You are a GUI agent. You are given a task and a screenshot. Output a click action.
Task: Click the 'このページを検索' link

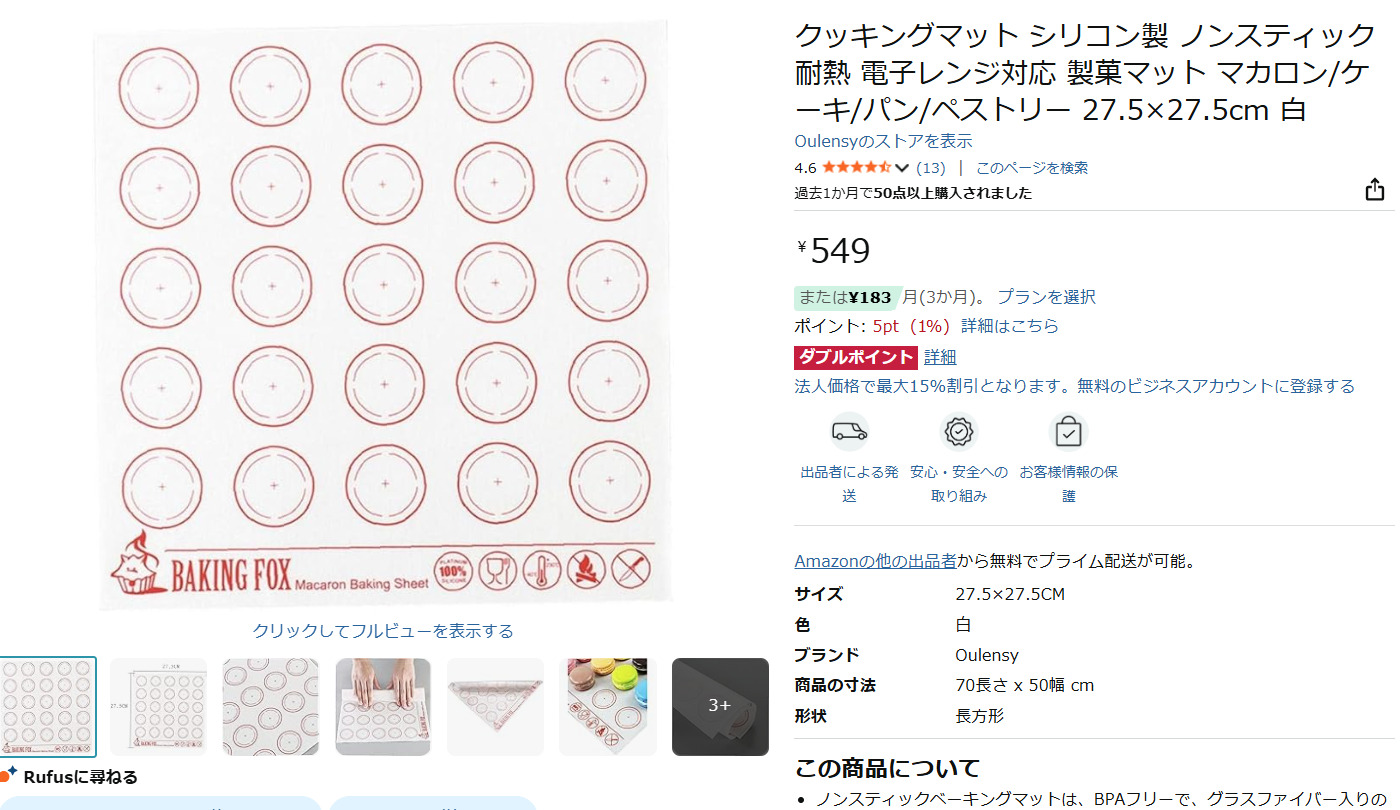1032,168
